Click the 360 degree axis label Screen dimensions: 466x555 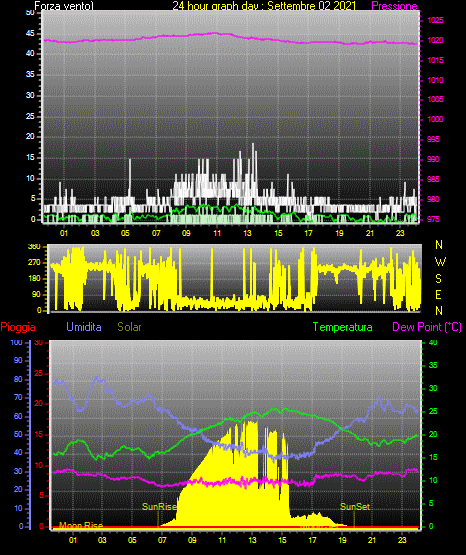(x=34, y=247)
